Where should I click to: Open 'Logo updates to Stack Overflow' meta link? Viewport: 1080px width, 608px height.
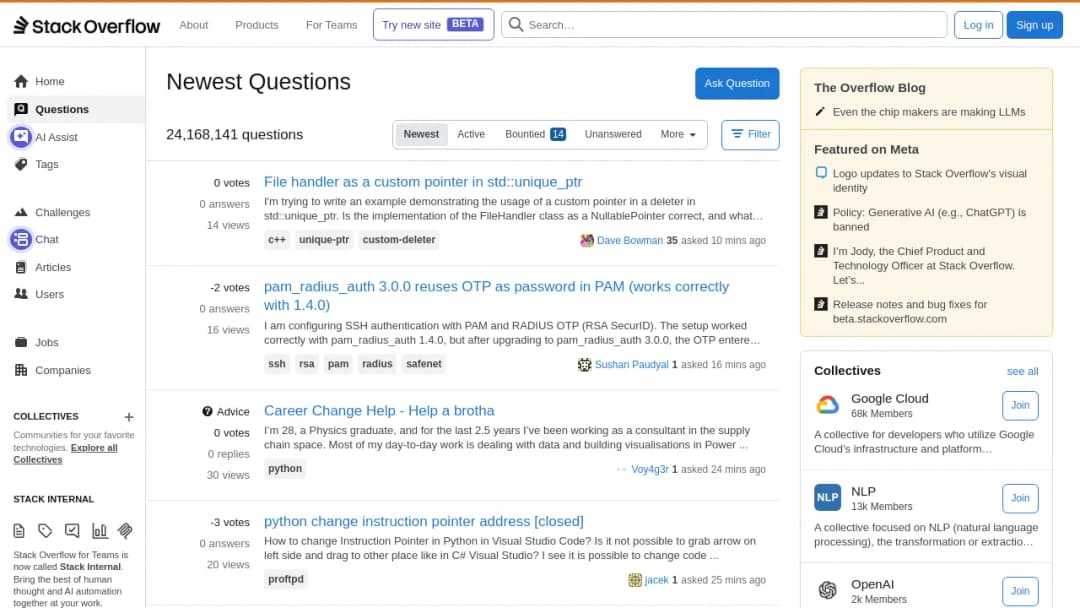929,180
